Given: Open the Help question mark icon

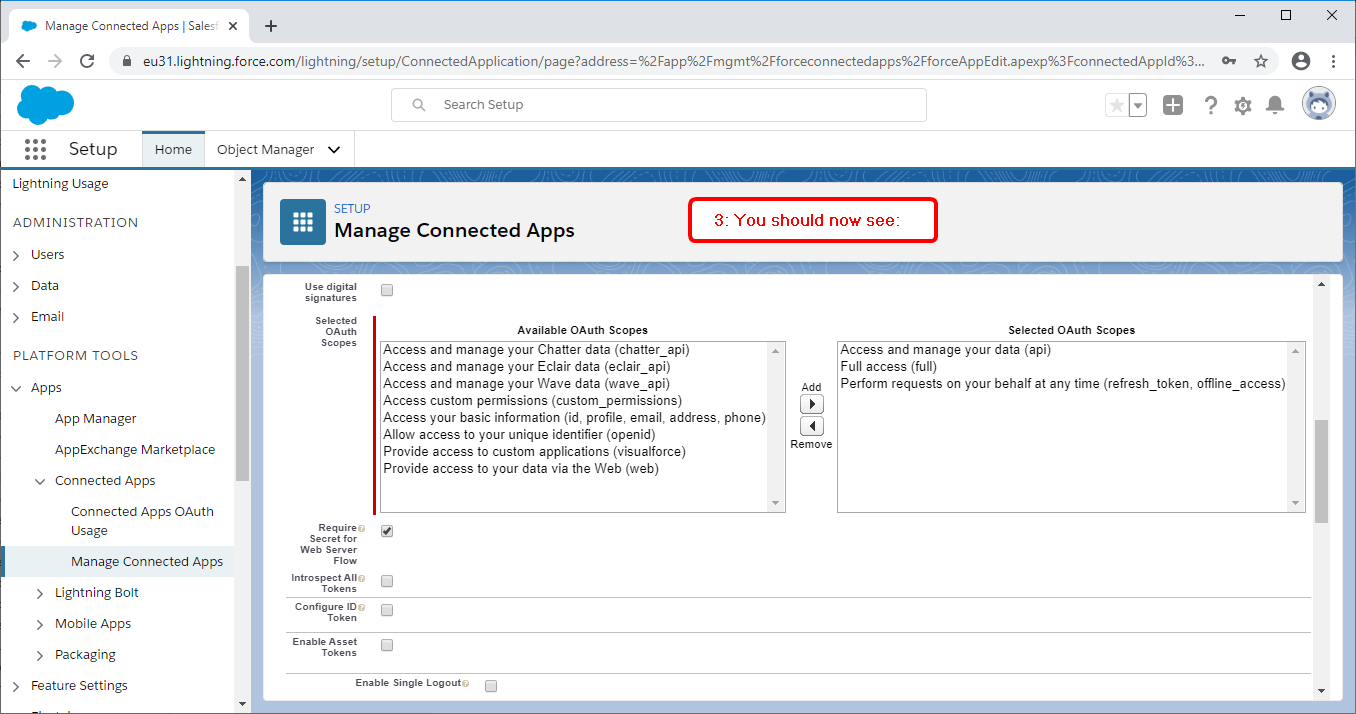Looking at the screenshot, I should pos(1211,105).
